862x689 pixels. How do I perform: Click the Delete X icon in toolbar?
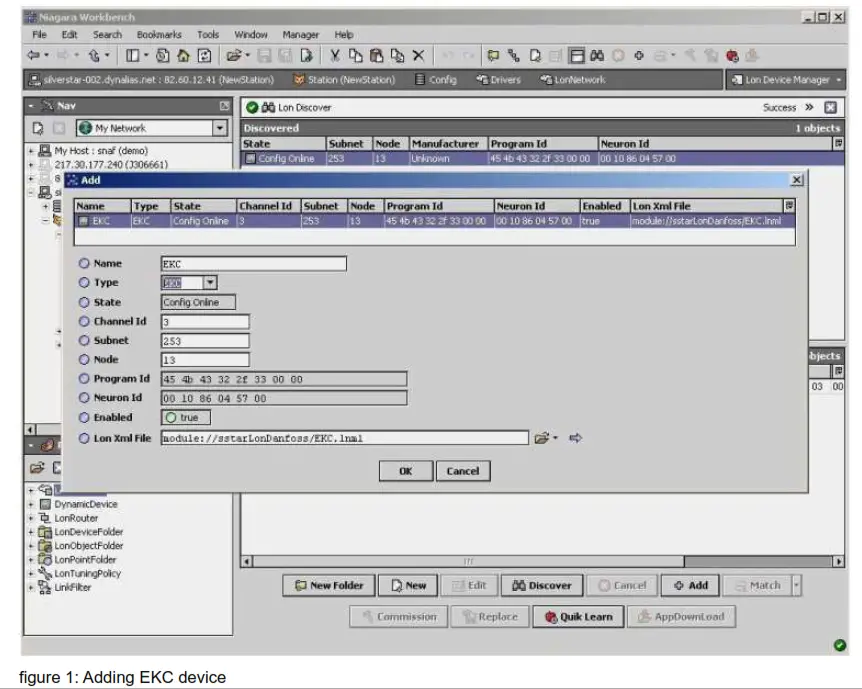(x=418, y=56)
